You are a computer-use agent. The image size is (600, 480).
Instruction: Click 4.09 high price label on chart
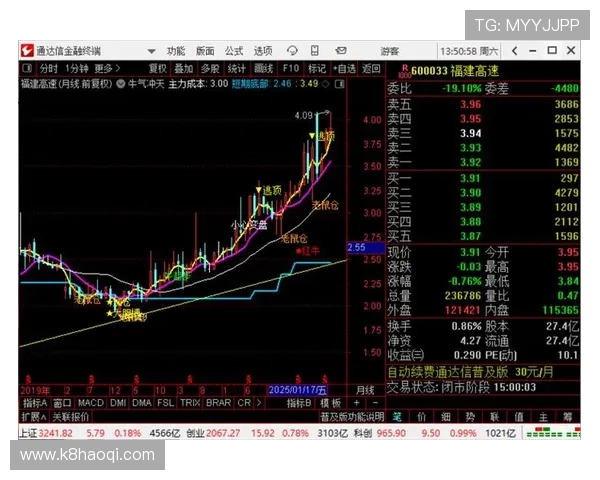[x=304, y=115]
